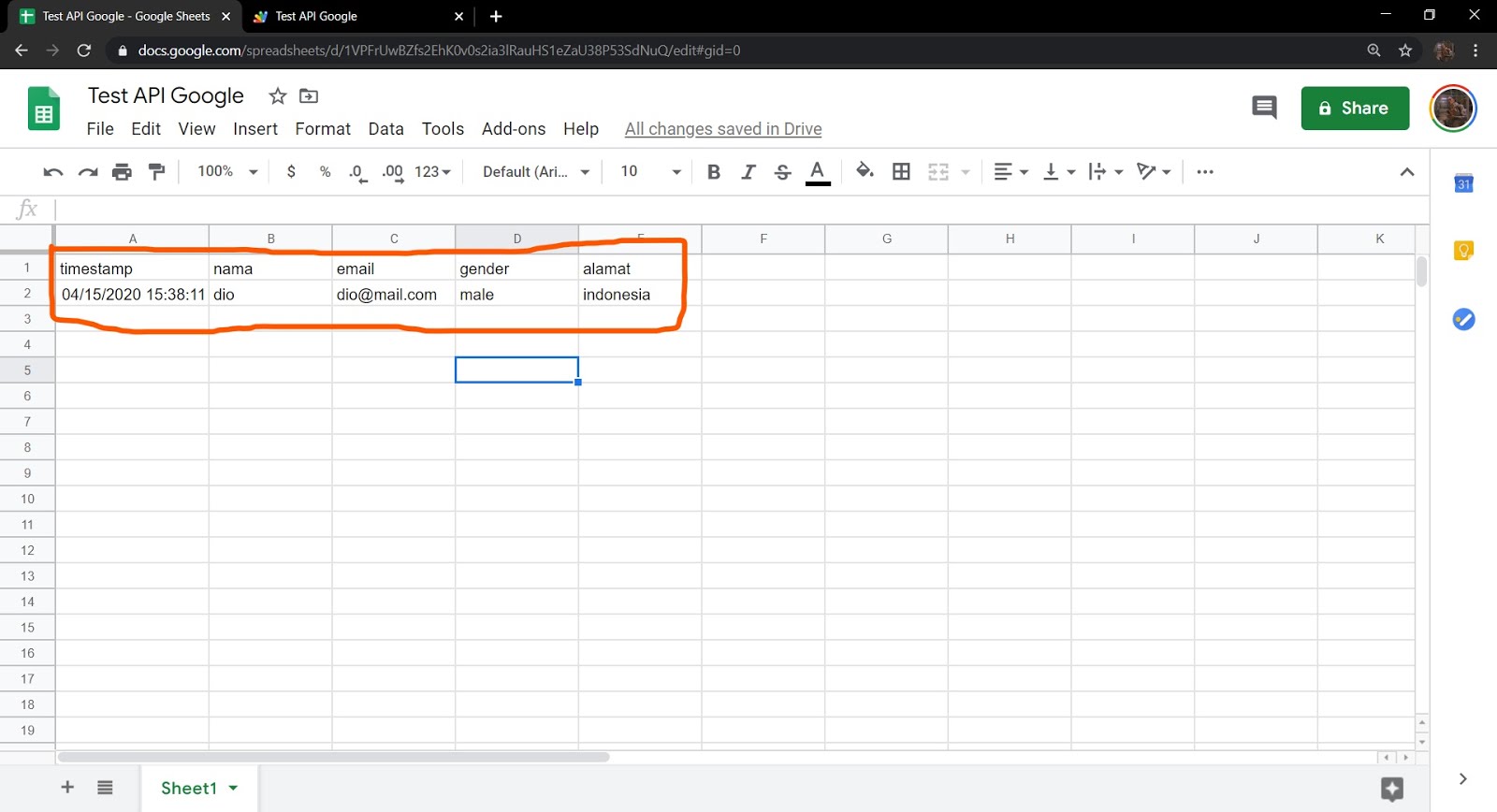Open the View menu
The height and width of the screenshot is (812, 1497).
tap(196, 129)
